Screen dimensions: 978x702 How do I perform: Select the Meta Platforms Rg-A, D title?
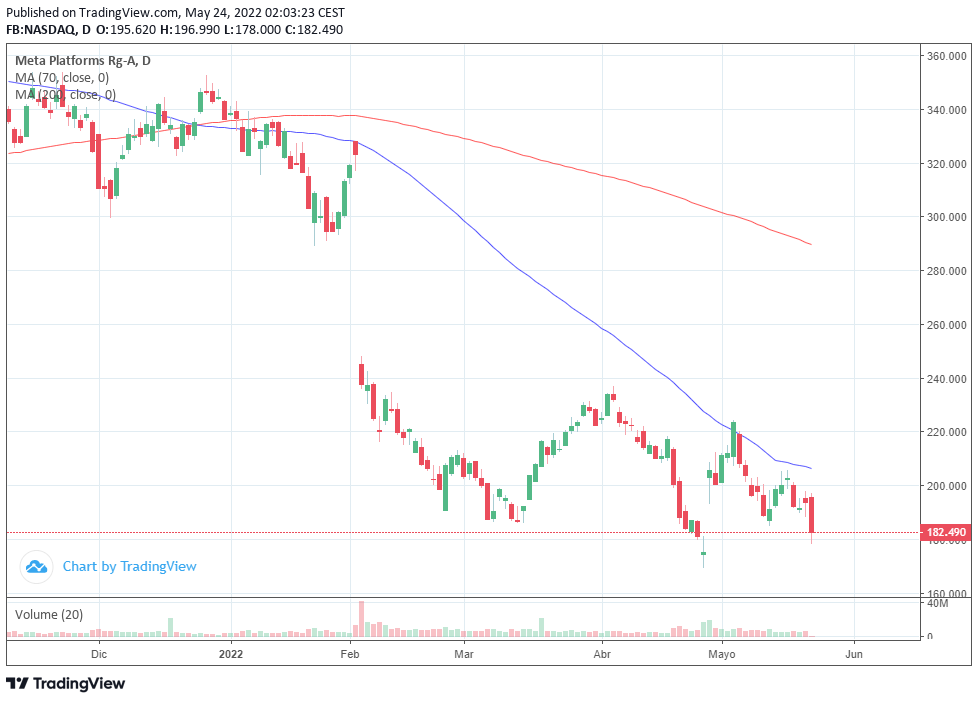[82, 61]
